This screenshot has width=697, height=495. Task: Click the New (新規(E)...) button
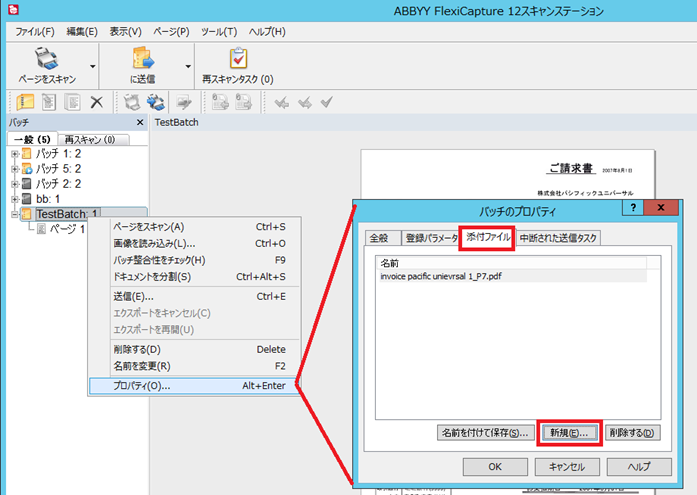pyautogui.click(x=569, y=433)
